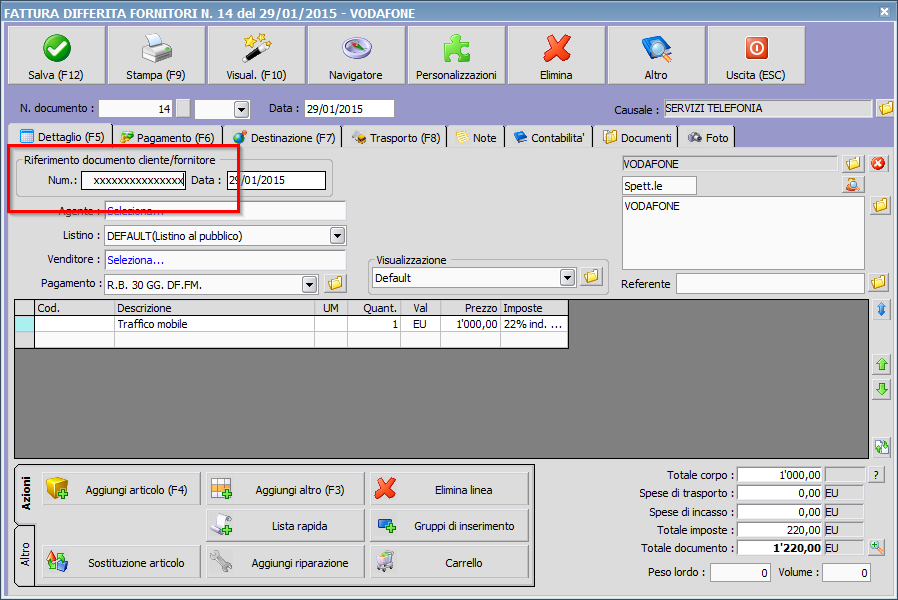Switch to Destinazione (F7) tab
Image resolution: width=898 pixels, height=600 pixels.
coord(283,138)
